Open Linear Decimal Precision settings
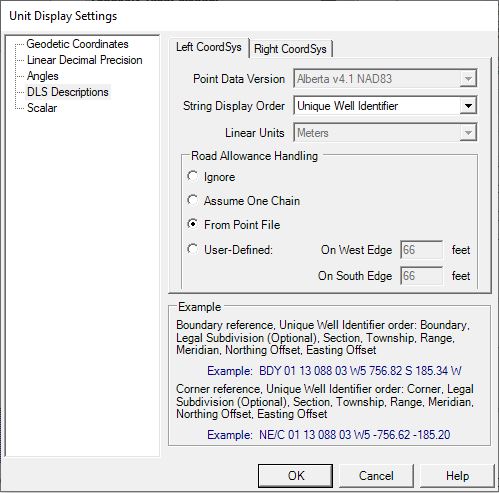 tap(85, 60)
